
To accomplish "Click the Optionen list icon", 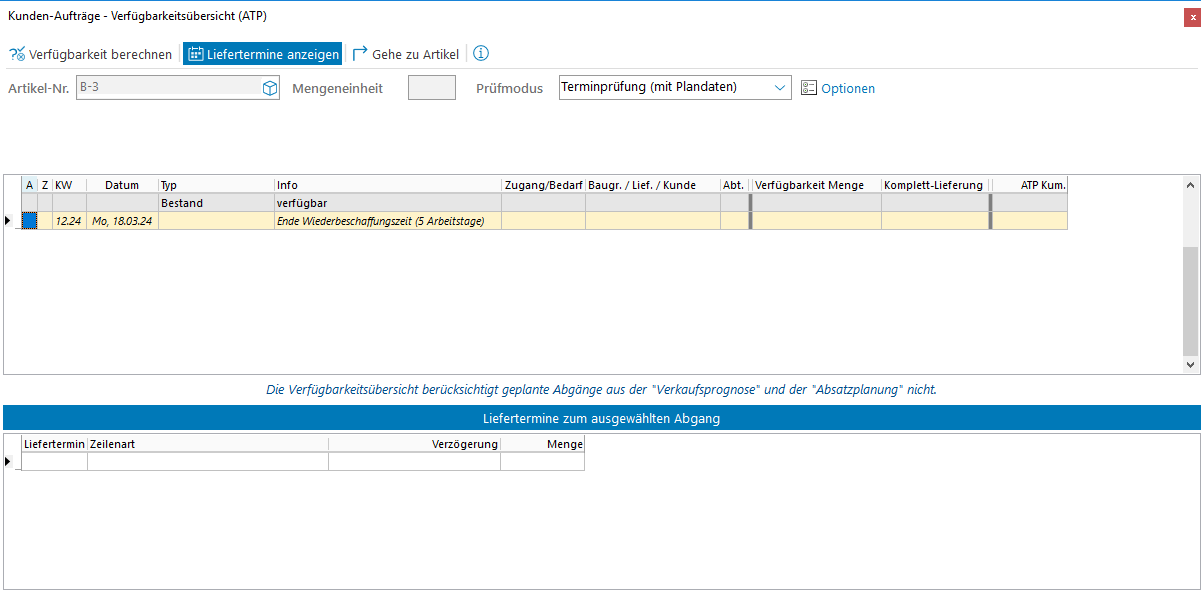I will coord(809,88).
